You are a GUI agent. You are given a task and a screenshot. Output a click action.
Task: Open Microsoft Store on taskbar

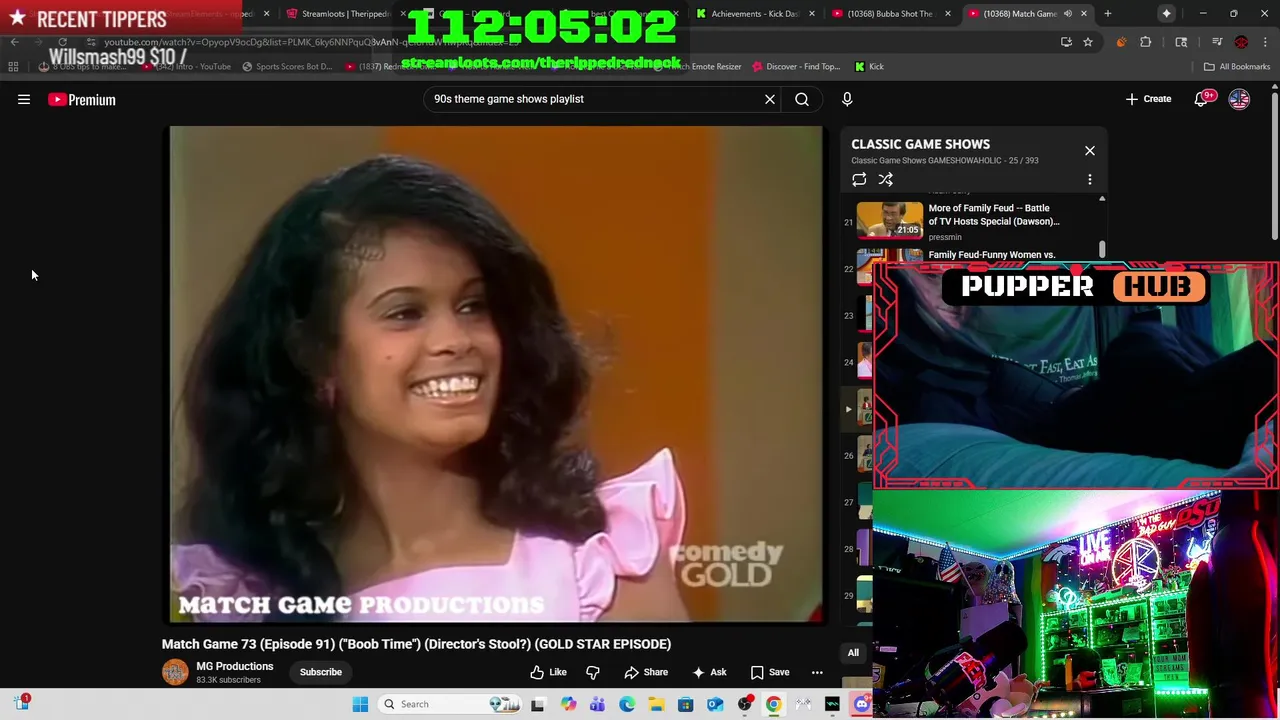click(686, 704)
